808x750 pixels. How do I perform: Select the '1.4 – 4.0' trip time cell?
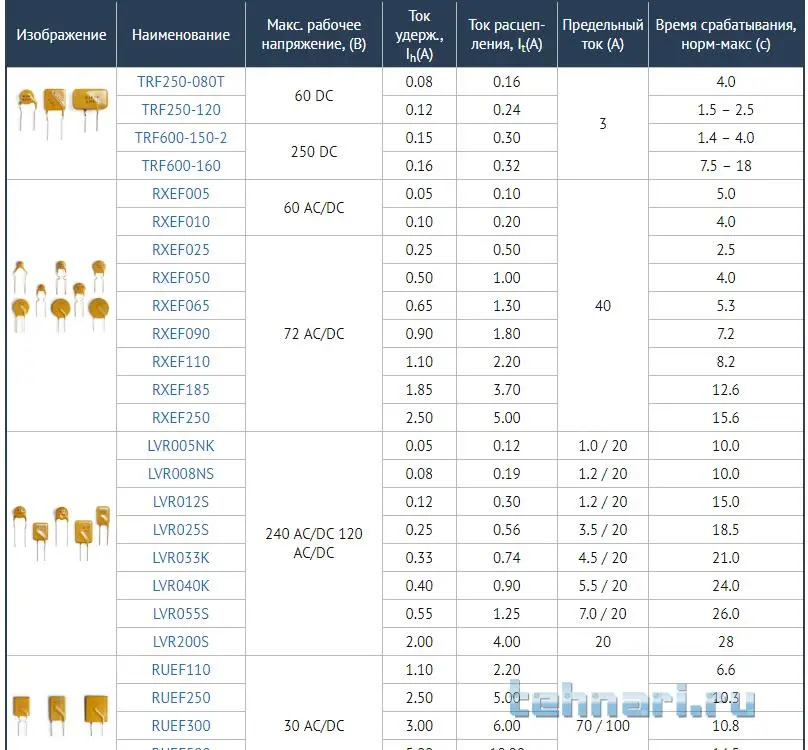pyautogui.click(x=726, y=138)
